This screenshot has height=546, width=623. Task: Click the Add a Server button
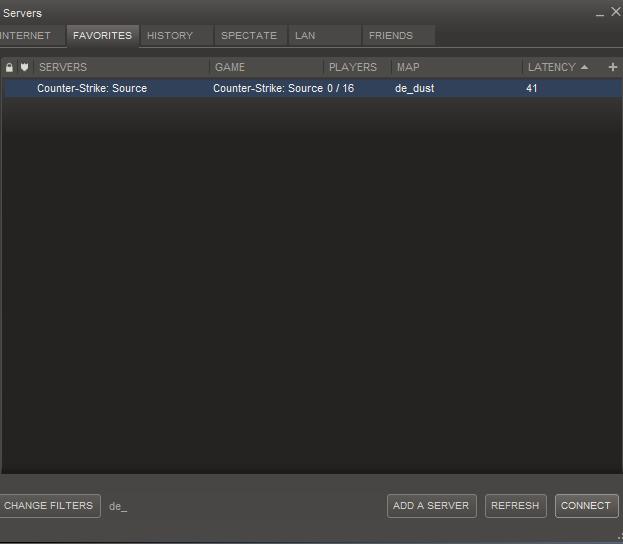point(431,505)
